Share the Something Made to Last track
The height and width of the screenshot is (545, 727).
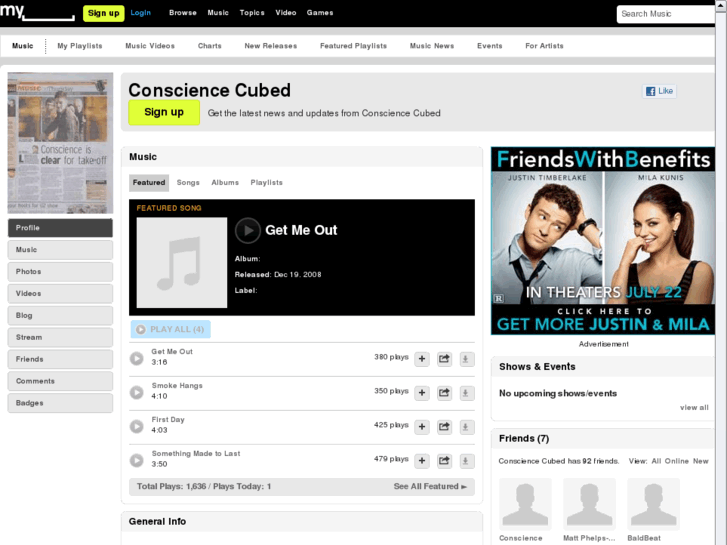pyautogui.click(x=444, y=461)
